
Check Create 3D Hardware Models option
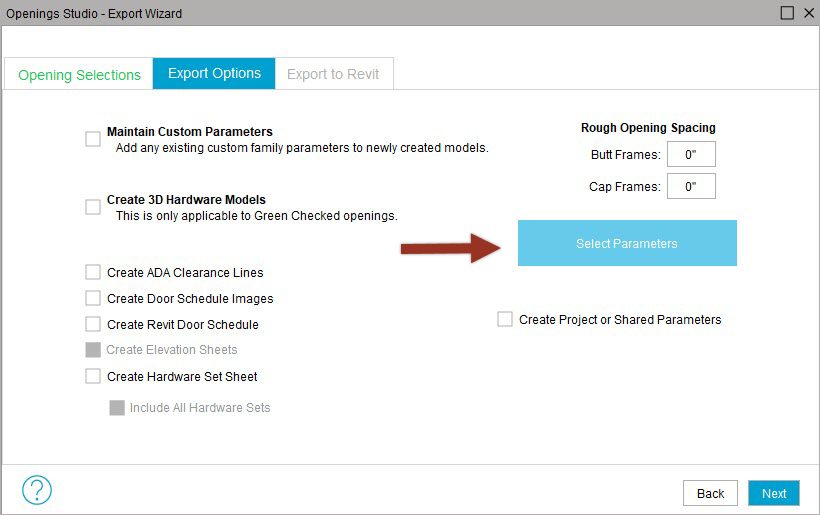[x=93, y=207]
